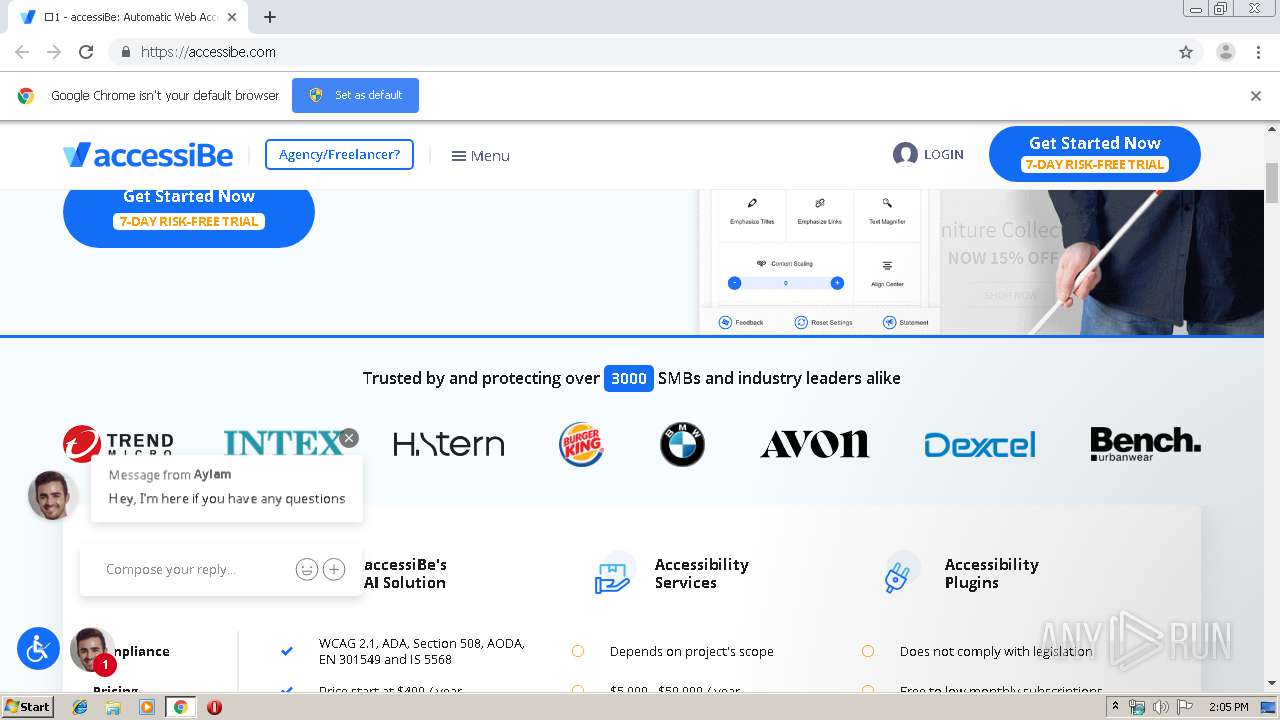Image resolution: width=1280 pixels, height=720 pixels.
Task: Open a new browser tab
Action: click(x=269, y=17)
